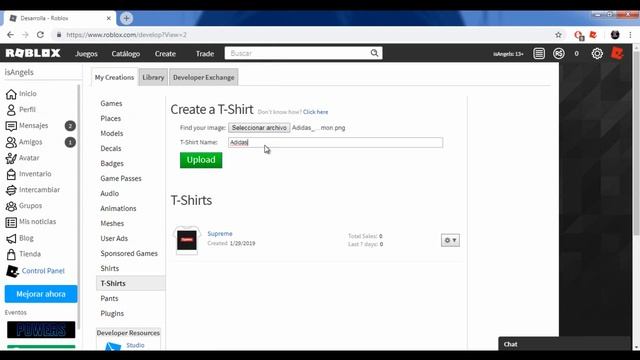640x360 pixels.
Task: Click the browser address bar URL
Action: 127,35
